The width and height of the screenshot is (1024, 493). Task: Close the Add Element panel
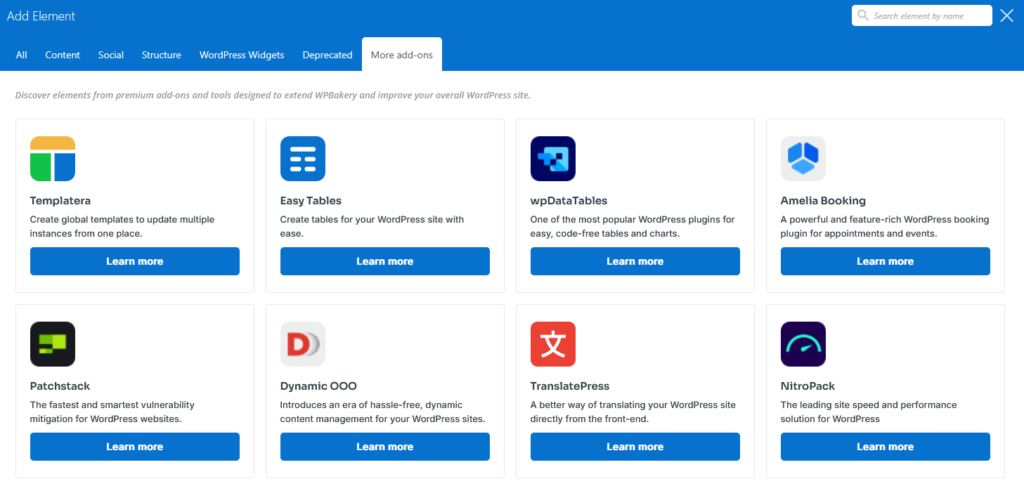tap(1006, 16)
